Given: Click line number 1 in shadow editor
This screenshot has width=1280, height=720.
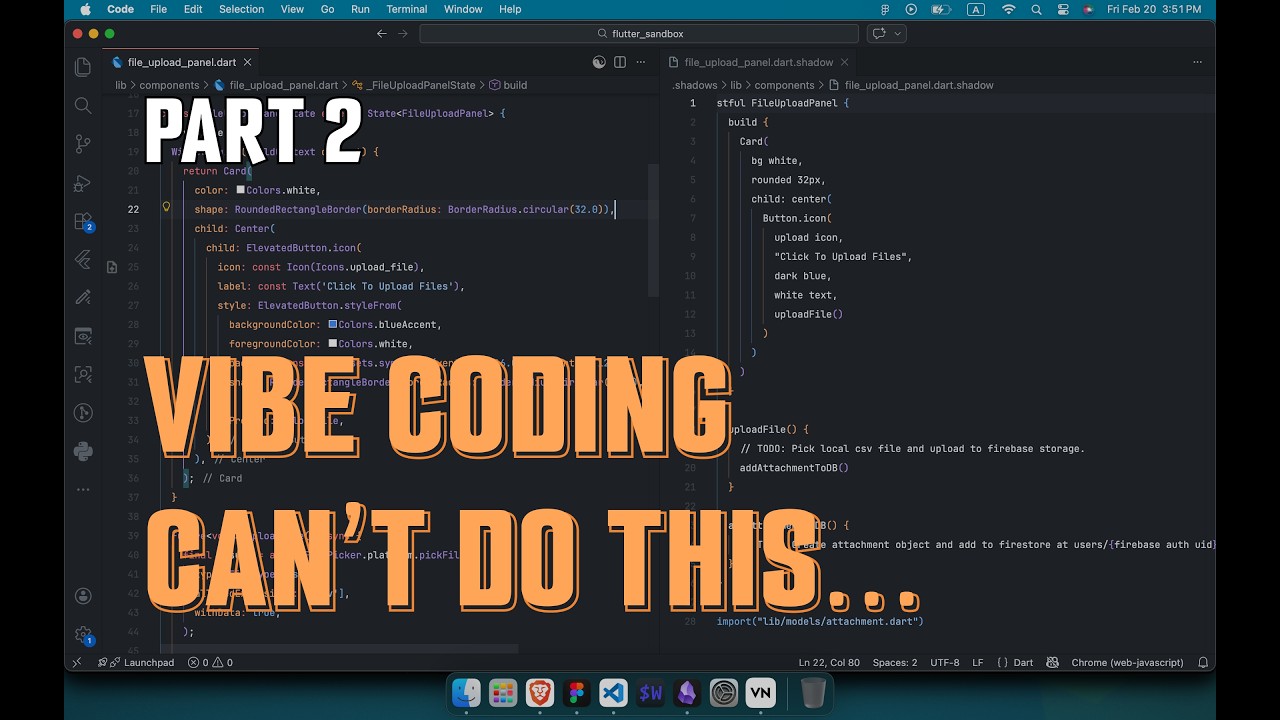Looking at the screenshot, I should click(691, 103).
